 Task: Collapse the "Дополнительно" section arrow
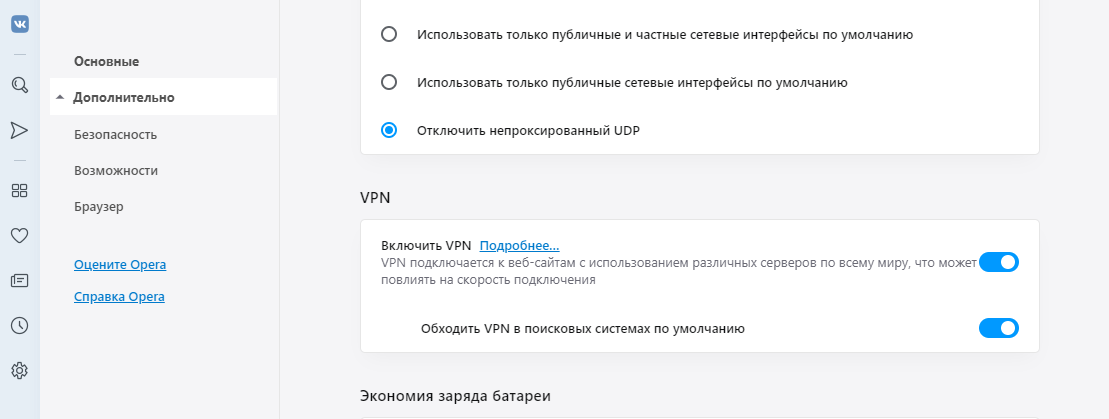[60, 98]
